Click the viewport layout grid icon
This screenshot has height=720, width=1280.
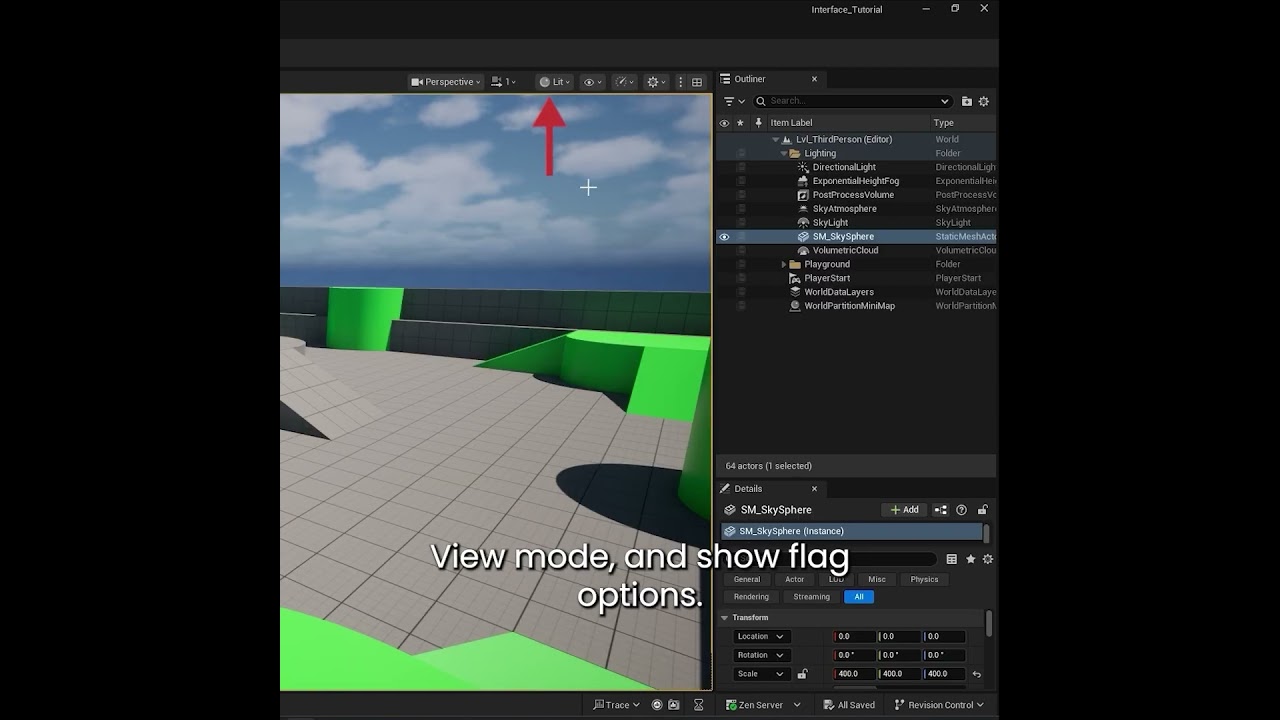[697, 82]
